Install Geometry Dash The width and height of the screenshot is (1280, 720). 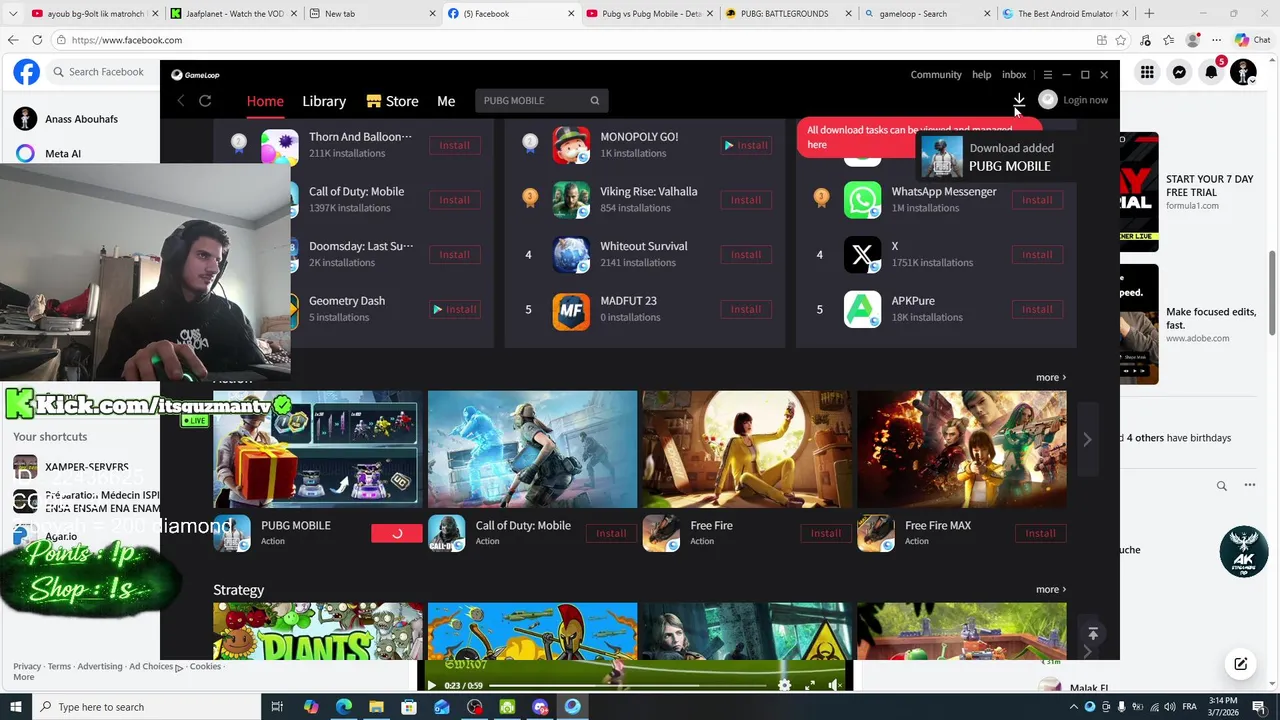[454, 310]
